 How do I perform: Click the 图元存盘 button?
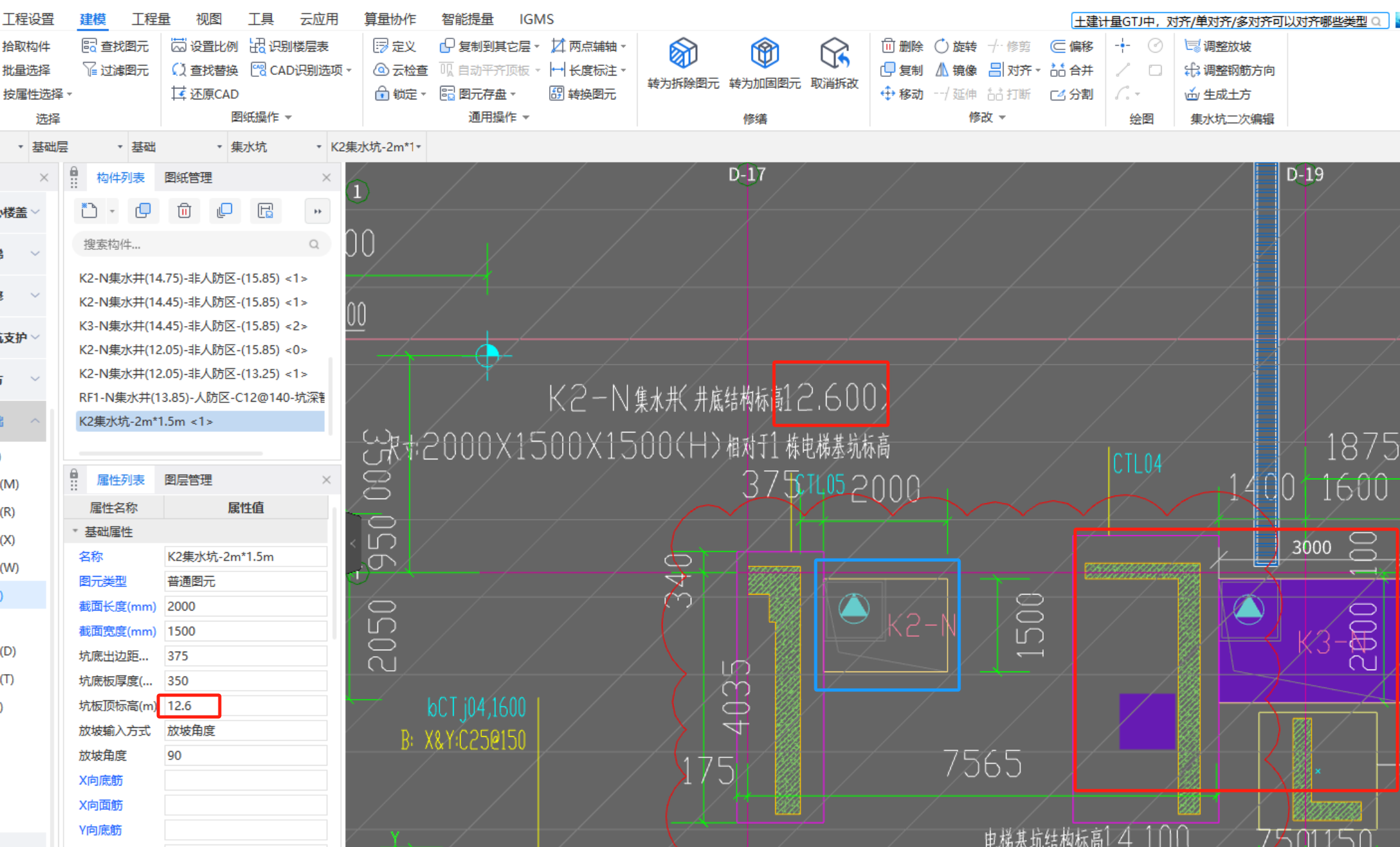(x=478, y=94)
